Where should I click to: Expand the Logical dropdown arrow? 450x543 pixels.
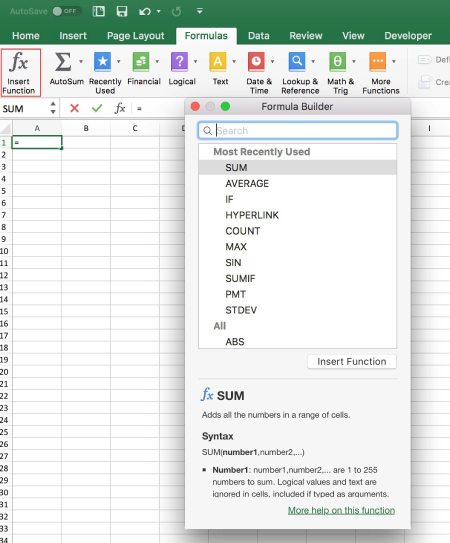pos(195,61)
